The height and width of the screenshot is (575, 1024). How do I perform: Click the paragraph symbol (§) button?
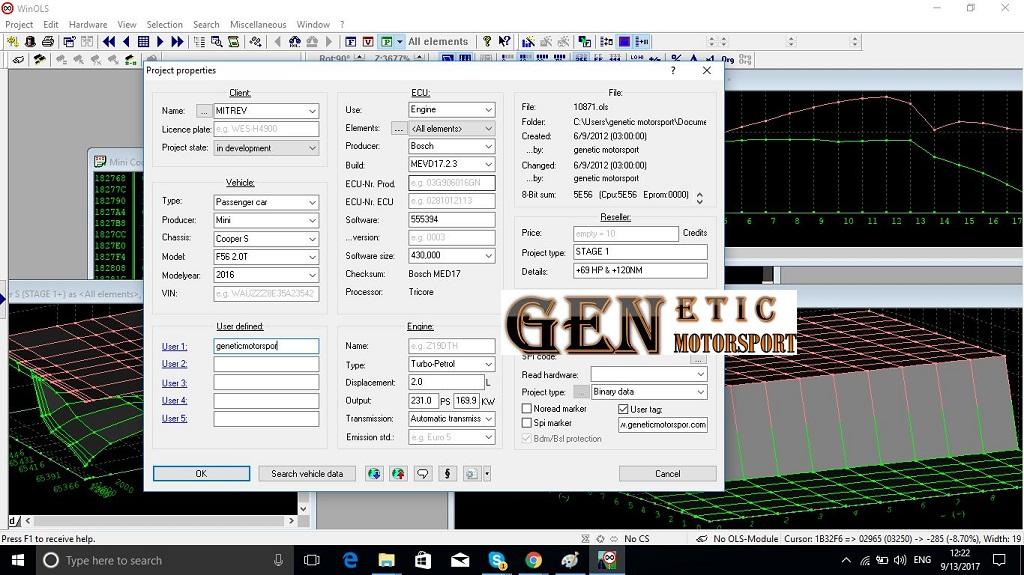click(447, 474)
